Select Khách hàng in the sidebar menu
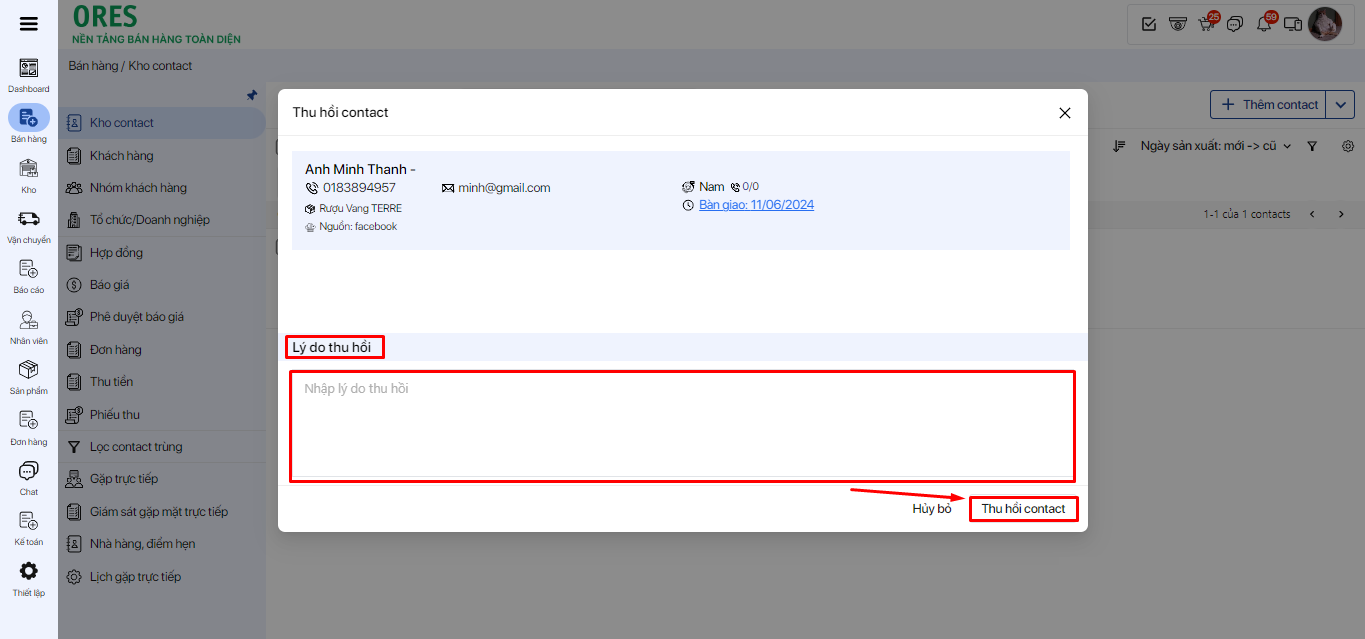1365x639 pixels. (x=121, y=156)
